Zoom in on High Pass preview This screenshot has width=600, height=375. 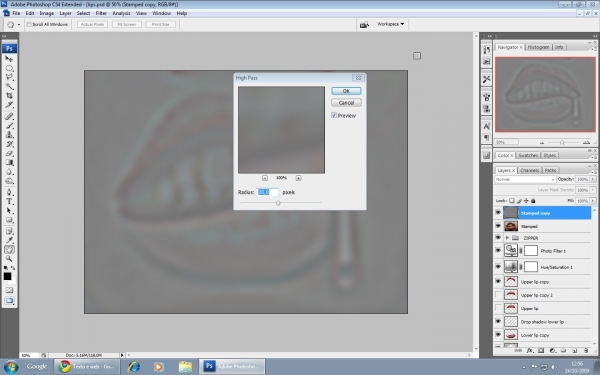298,178
